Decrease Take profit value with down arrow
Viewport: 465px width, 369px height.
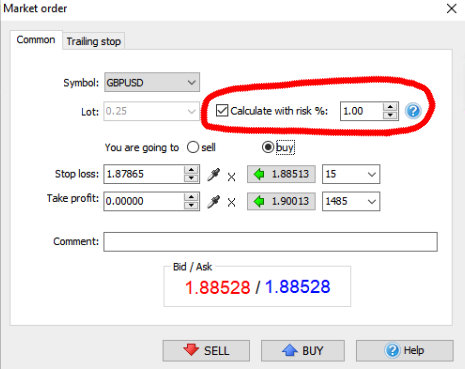191,206
